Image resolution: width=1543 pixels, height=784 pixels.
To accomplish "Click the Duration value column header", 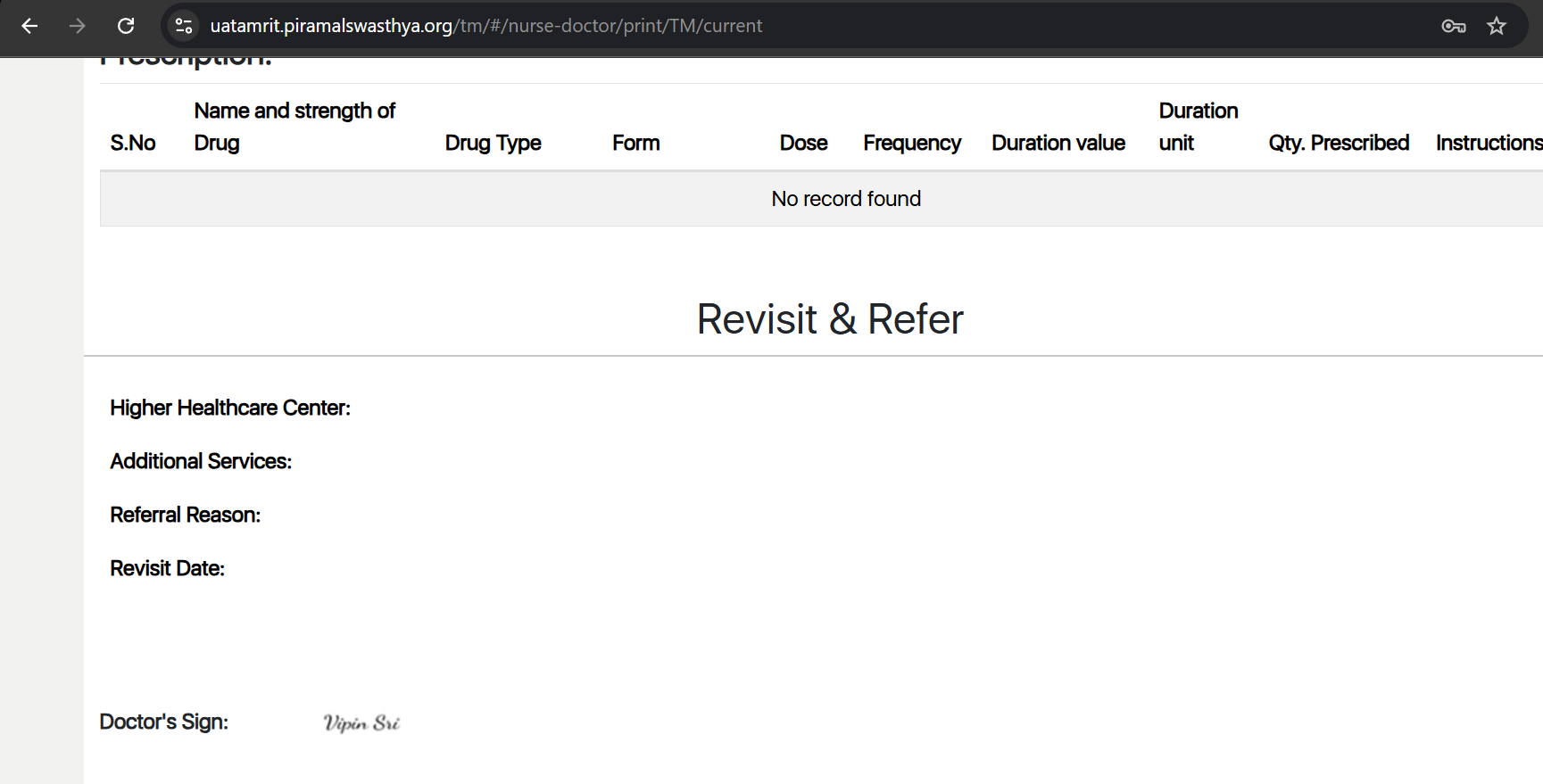I will coord(1058,143).
